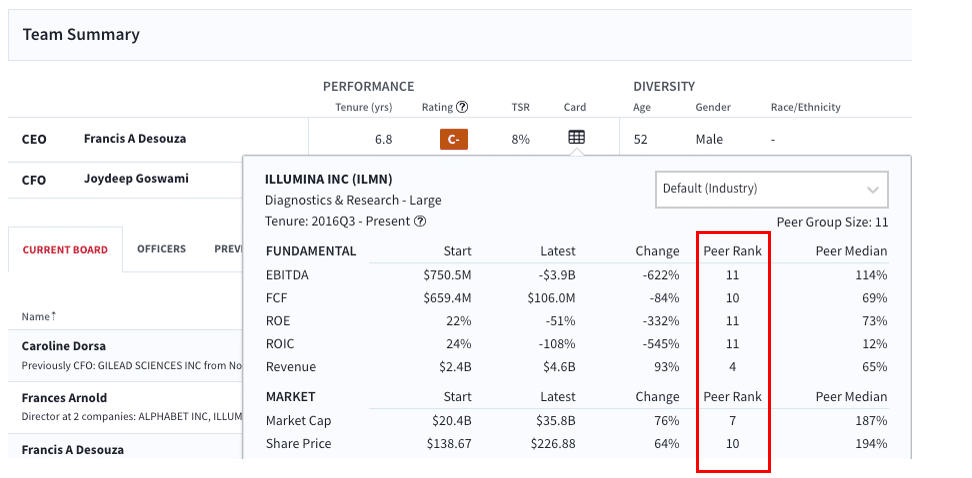Viewport: 972px width, 478px height.
Task: Click the FUNDAMENTAL section header
Action: [311, 251]
